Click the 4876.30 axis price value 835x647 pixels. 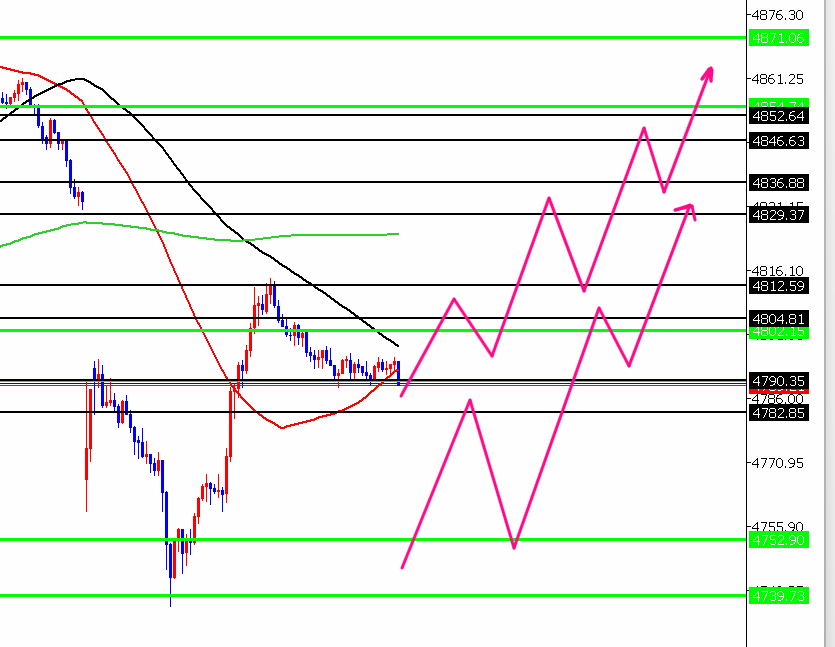tap(777, 15)
